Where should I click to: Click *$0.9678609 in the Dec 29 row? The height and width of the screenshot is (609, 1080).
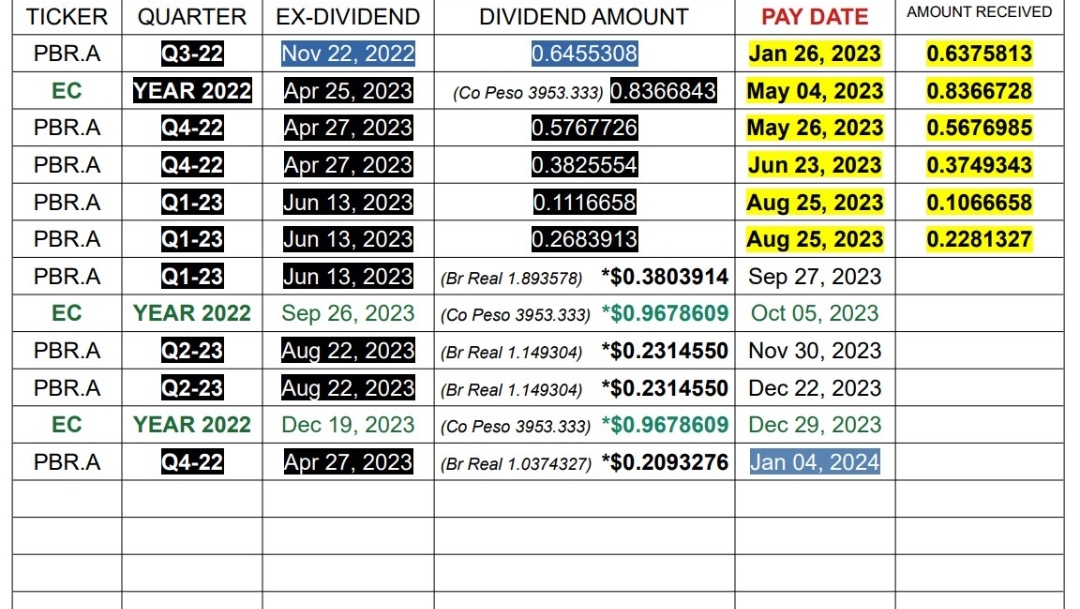pyautogui.click(x=665, y=424)
